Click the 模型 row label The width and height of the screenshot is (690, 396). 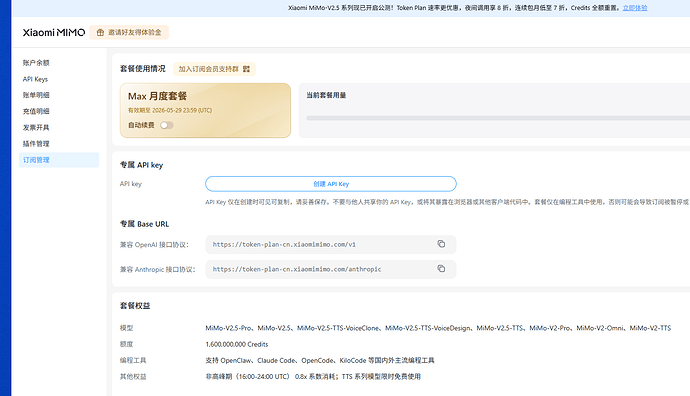[126, 328]
